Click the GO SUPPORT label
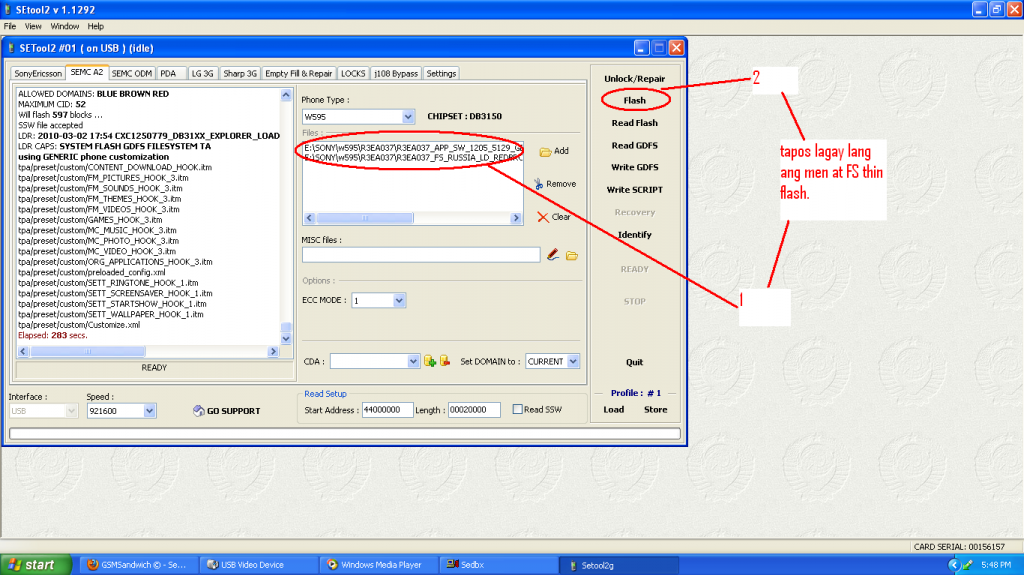This screenshot has width=1024, height=575. coord(233,411)
